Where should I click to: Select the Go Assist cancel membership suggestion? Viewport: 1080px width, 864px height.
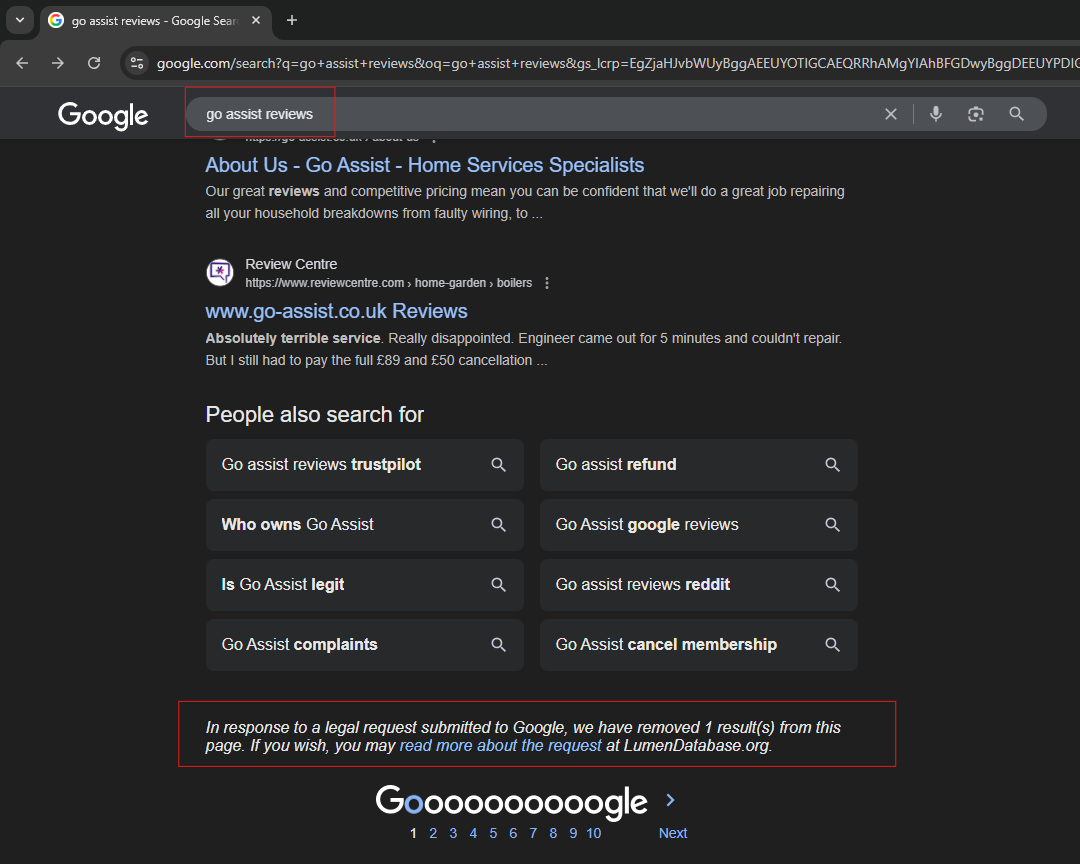coord(698,645)
